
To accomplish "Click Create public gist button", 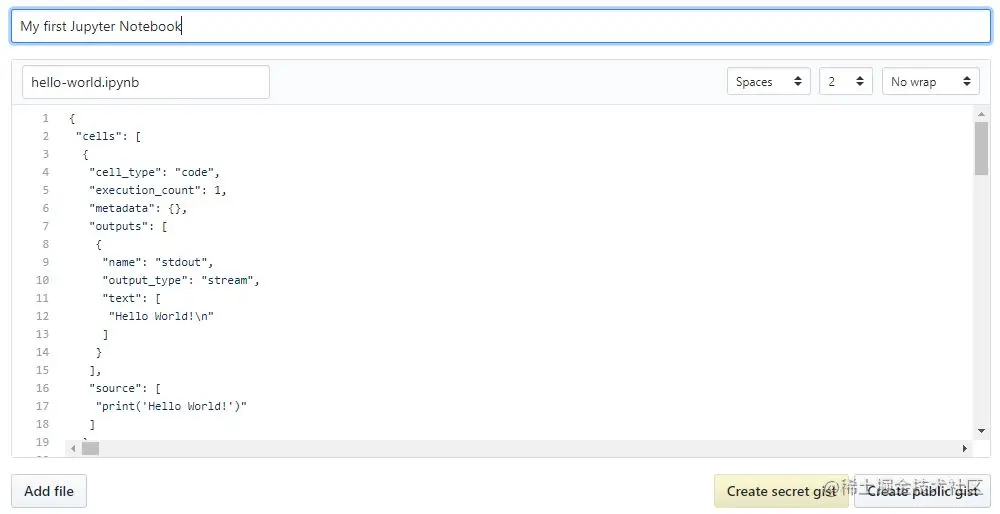I will click(922, 491).
